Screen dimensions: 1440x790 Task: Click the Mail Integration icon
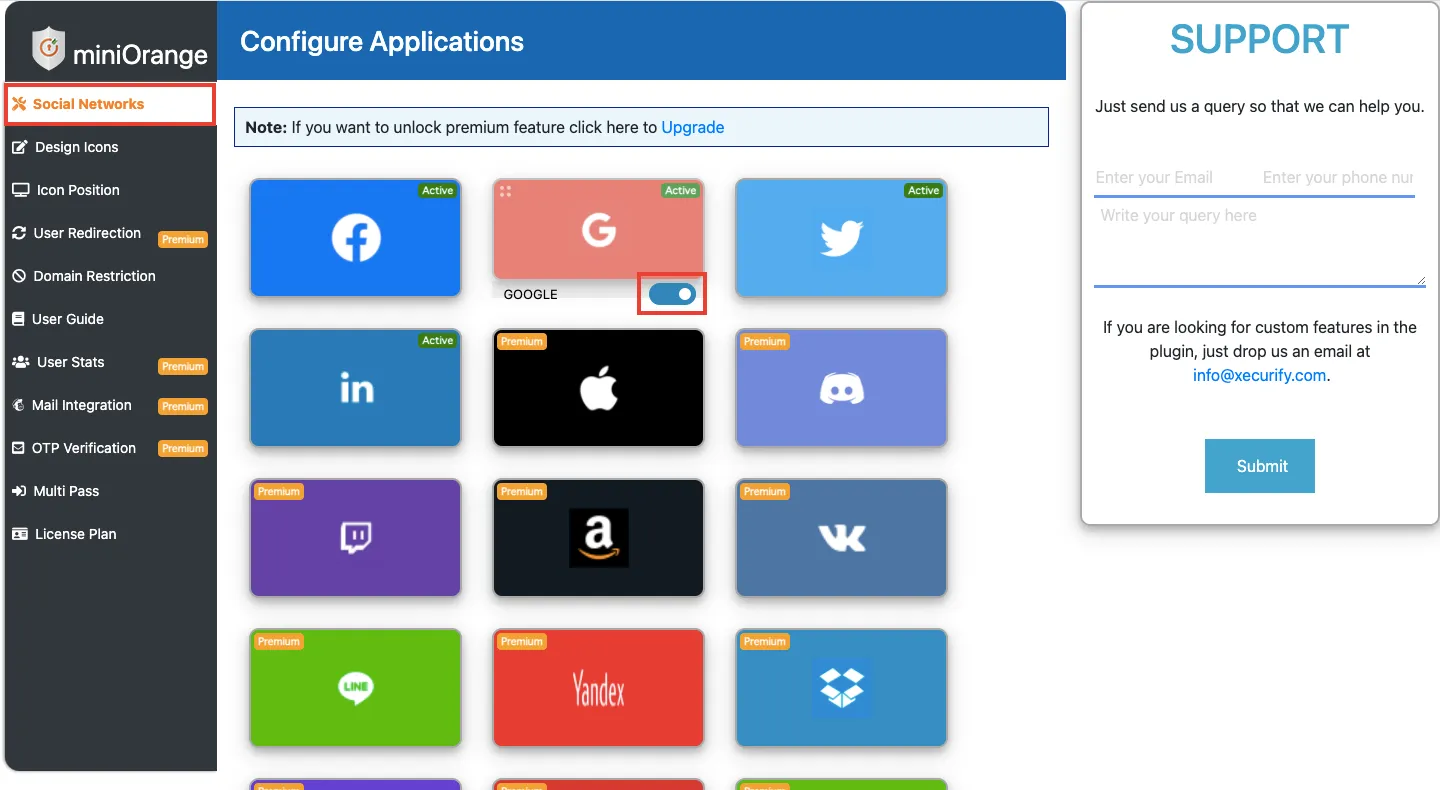[18, 405]
